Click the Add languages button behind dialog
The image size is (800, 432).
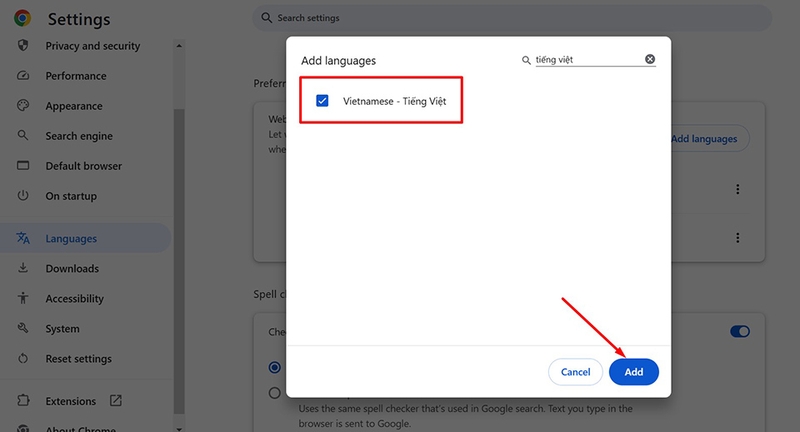coord(710,138)
